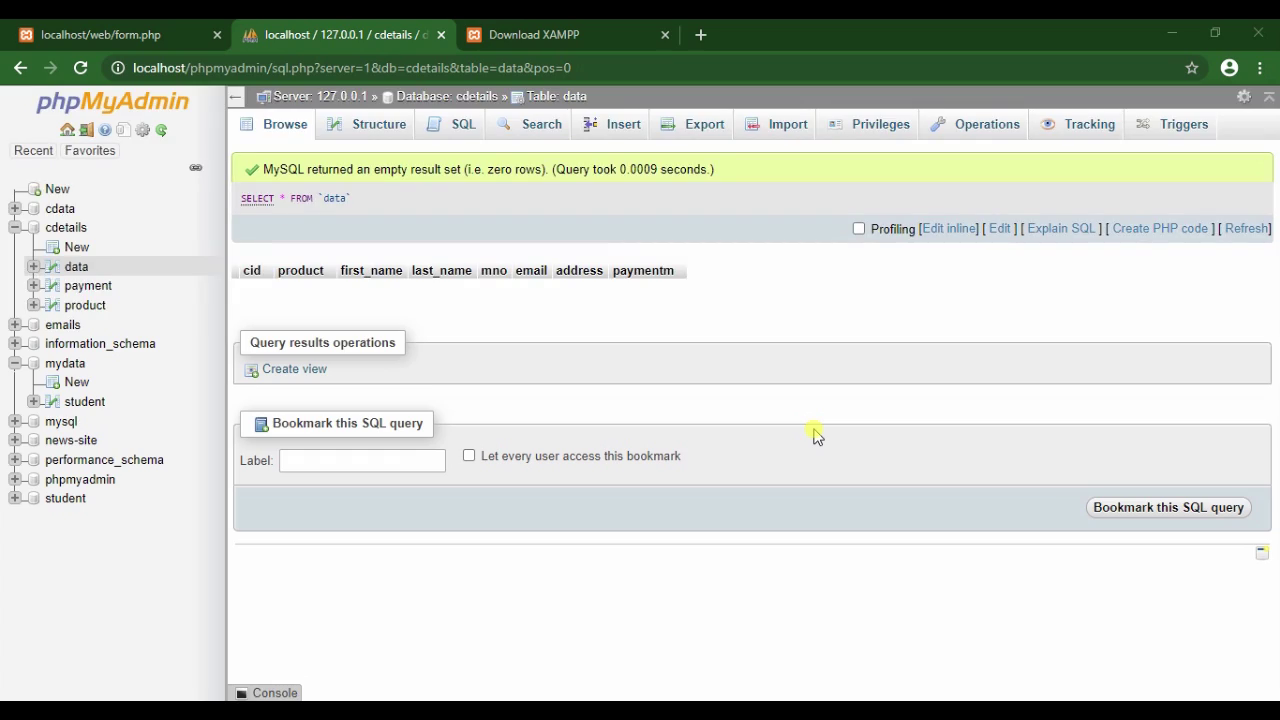This screenshot has width=1280, height=720.
Task: Expand the performance_schema database node
Action: [15, 460]
